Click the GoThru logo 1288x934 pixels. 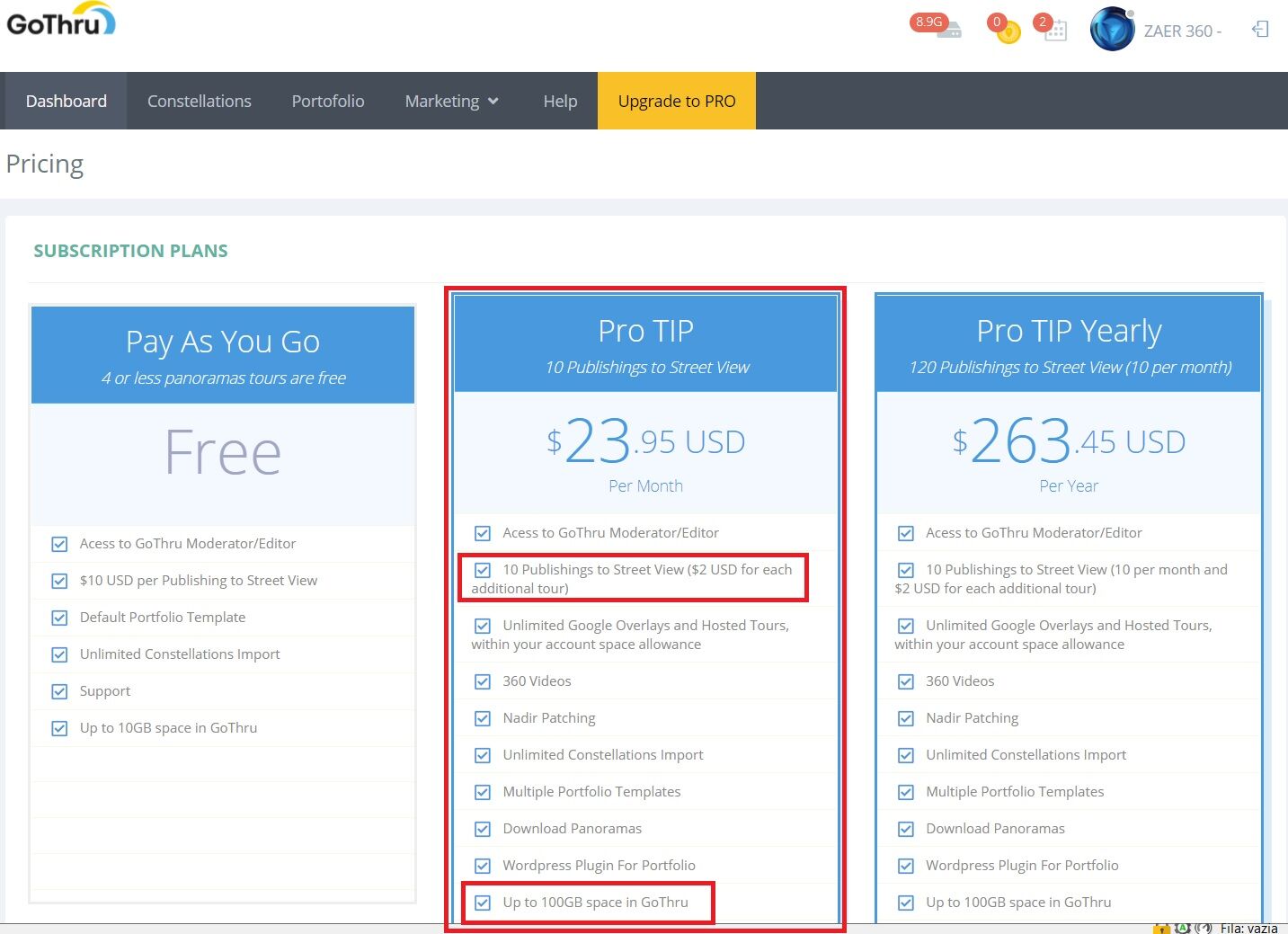61,22
